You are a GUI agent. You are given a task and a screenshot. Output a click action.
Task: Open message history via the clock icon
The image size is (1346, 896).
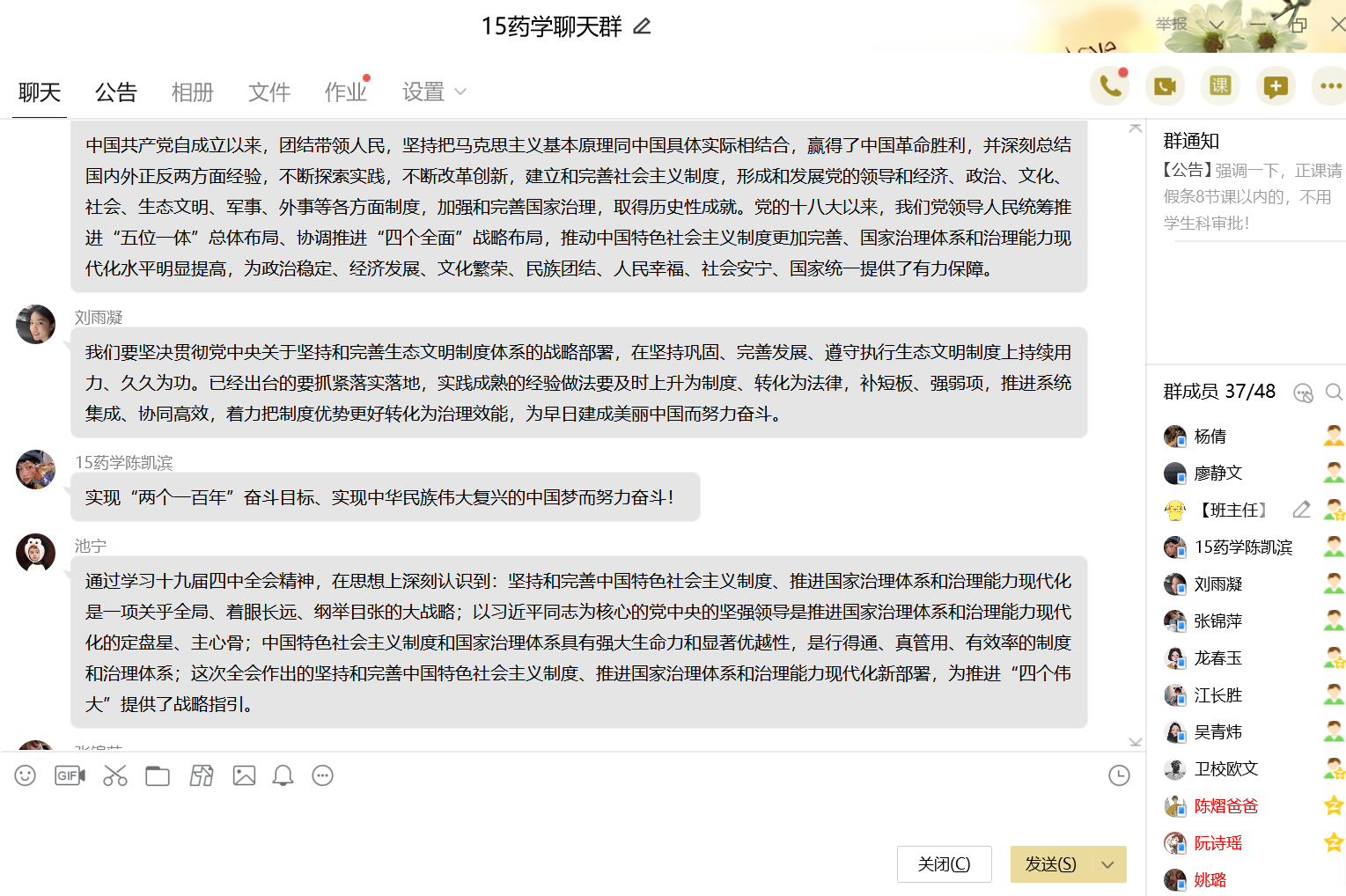coord(1119,775)
